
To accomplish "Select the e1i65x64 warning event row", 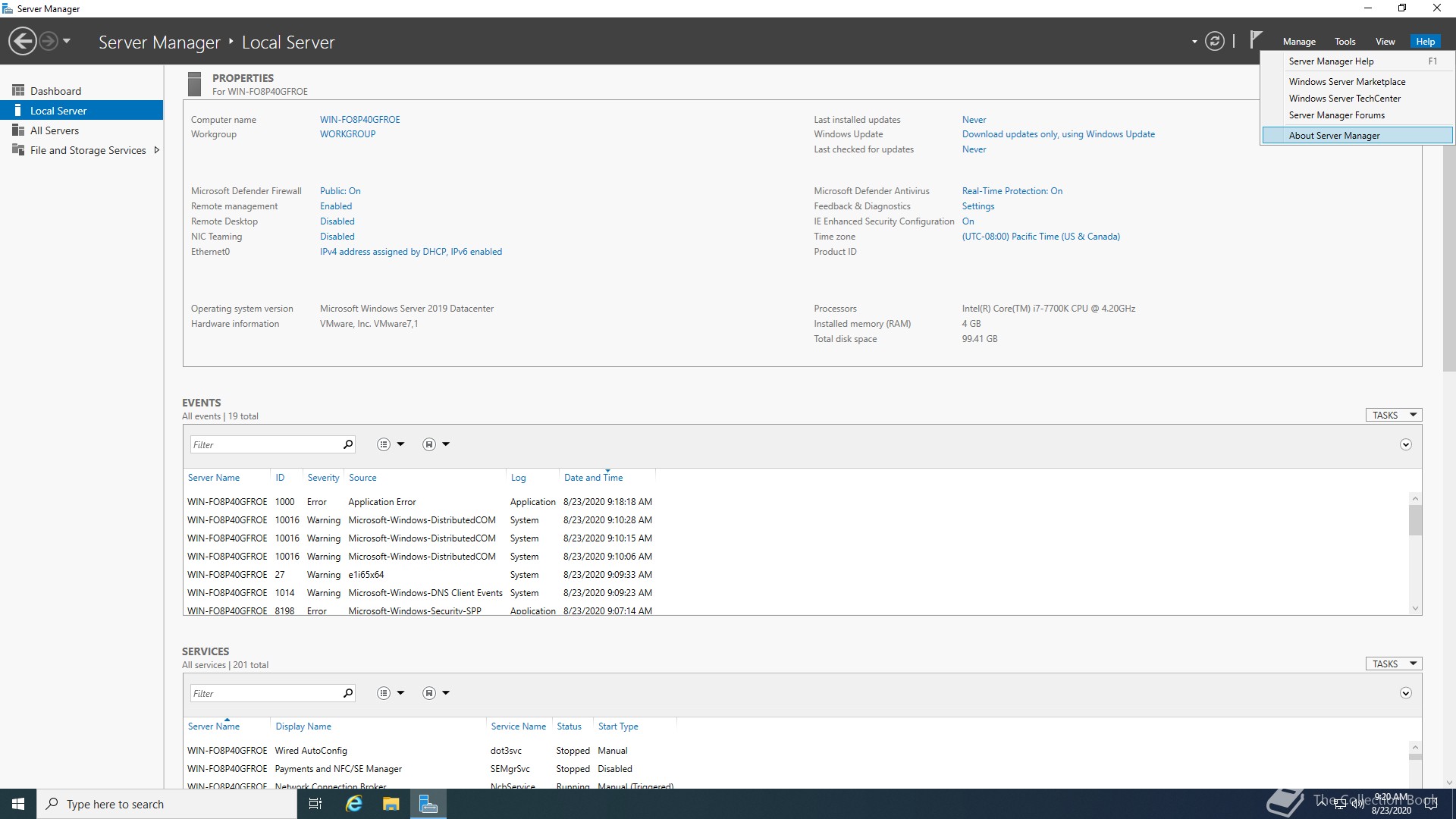I will pos(419,575).
